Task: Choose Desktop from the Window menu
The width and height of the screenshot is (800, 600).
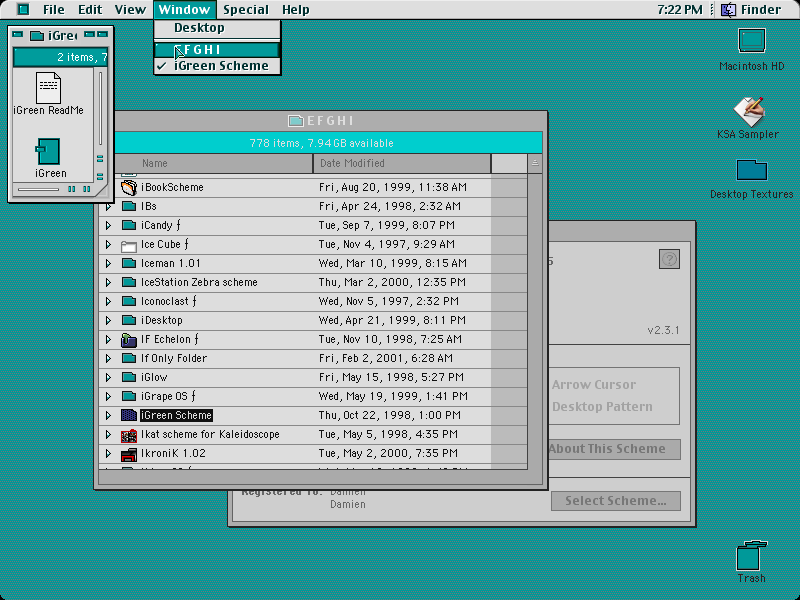Action: tap(217, 28)
